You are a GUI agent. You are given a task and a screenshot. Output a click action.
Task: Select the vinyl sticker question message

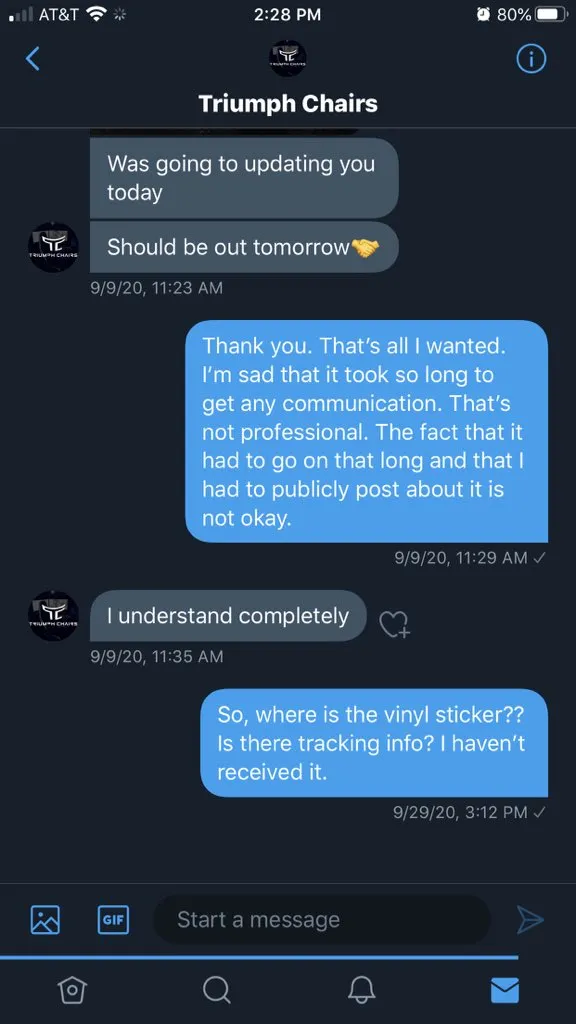coord(374,743)
